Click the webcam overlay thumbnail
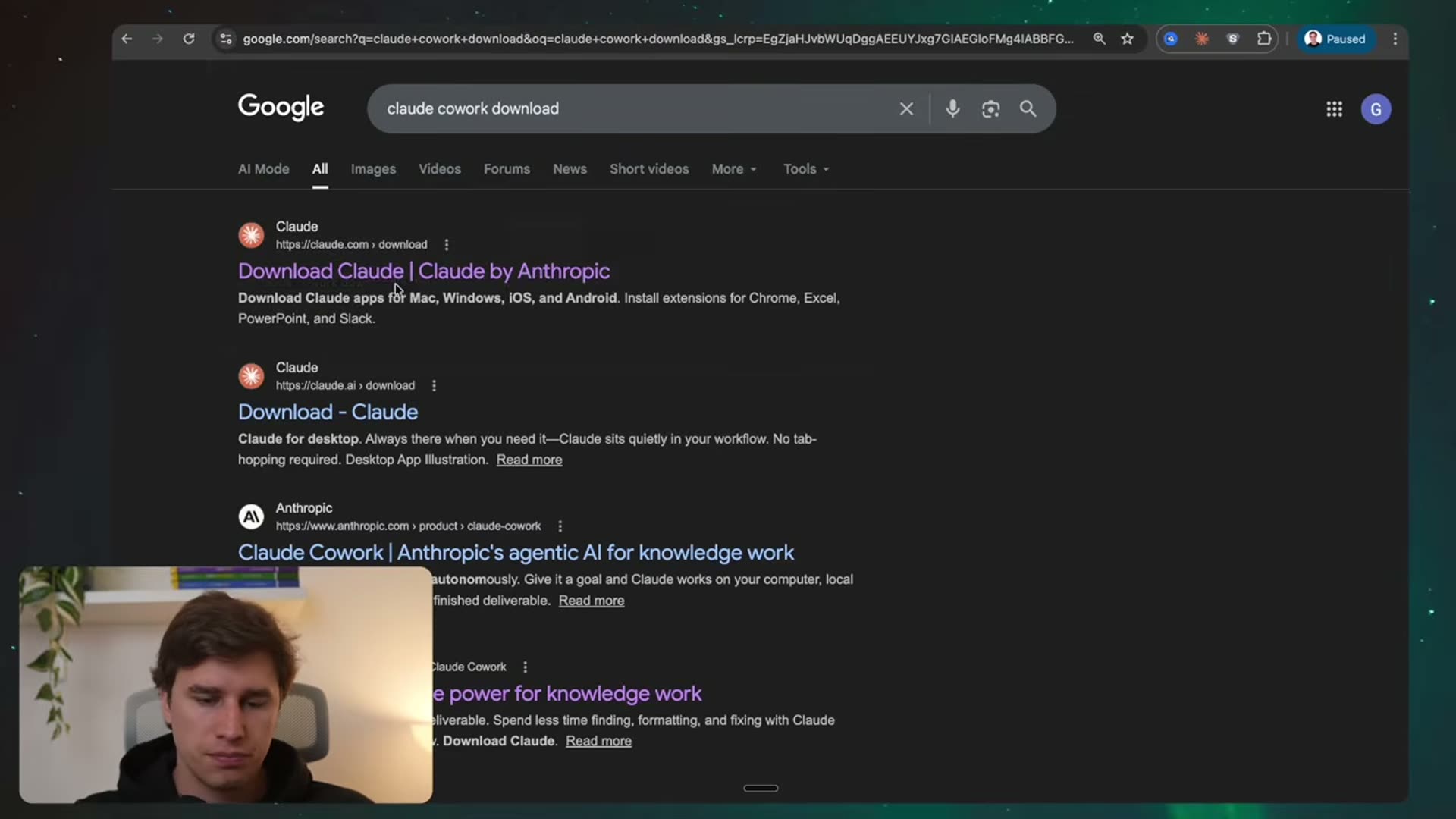The width and height of the screenshot is (1456, 819). tap(226, 684)
